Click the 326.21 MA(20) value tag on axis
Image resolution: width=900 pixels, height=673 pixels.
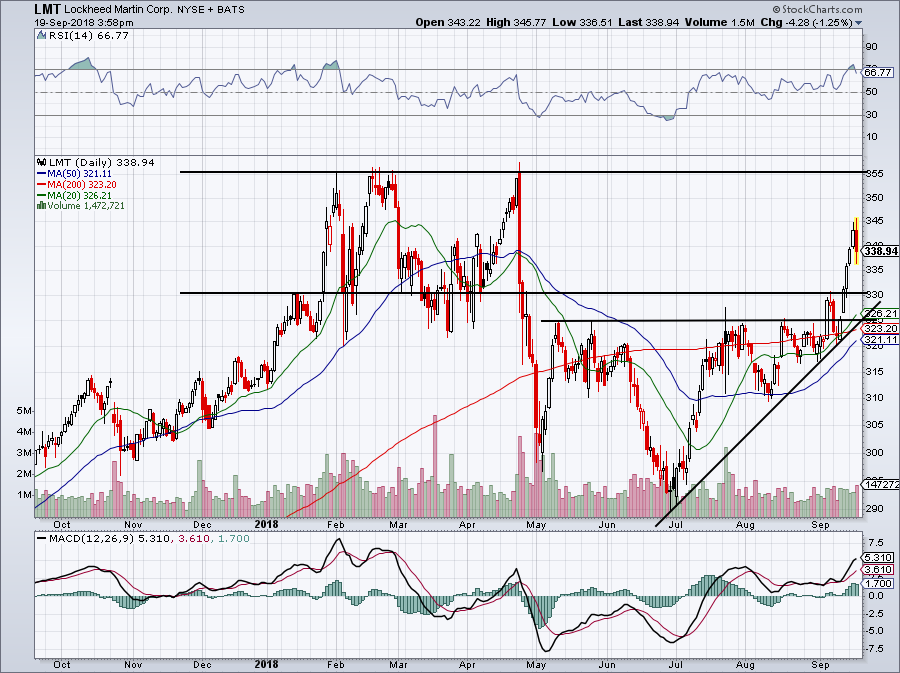click(880, 314)
